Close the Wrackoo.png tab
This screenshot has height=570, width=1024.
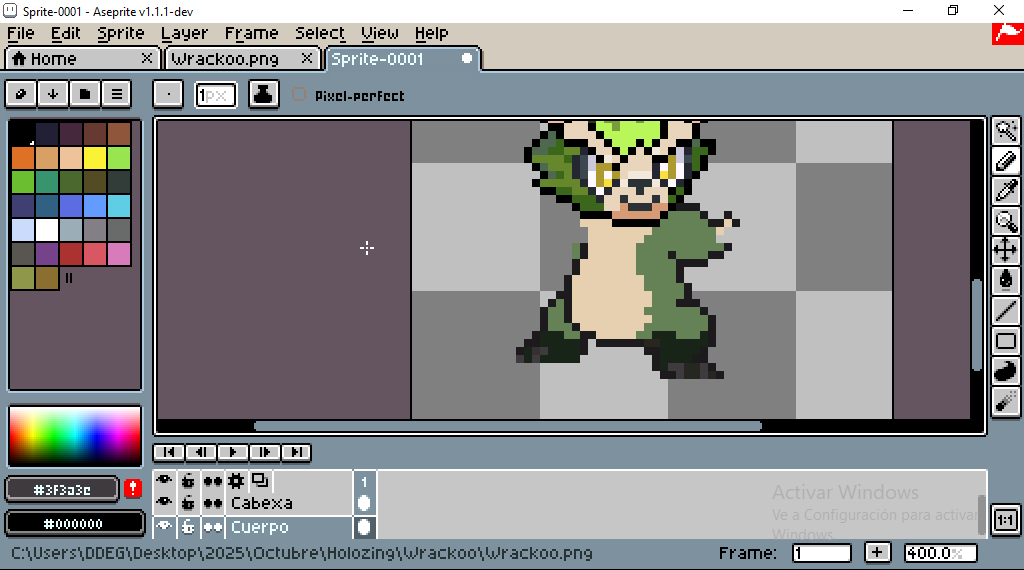click(x=306, y=58)
